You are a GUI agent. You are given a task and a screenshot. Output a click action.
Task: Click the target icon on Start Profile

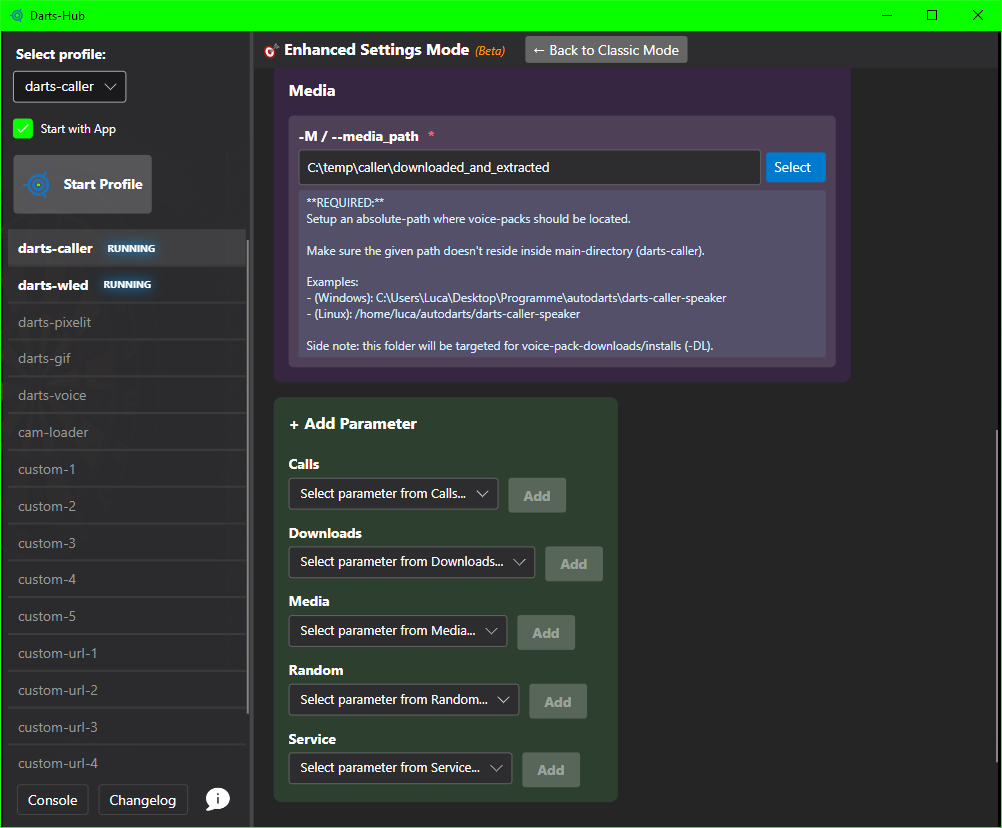tap(38, 185)
